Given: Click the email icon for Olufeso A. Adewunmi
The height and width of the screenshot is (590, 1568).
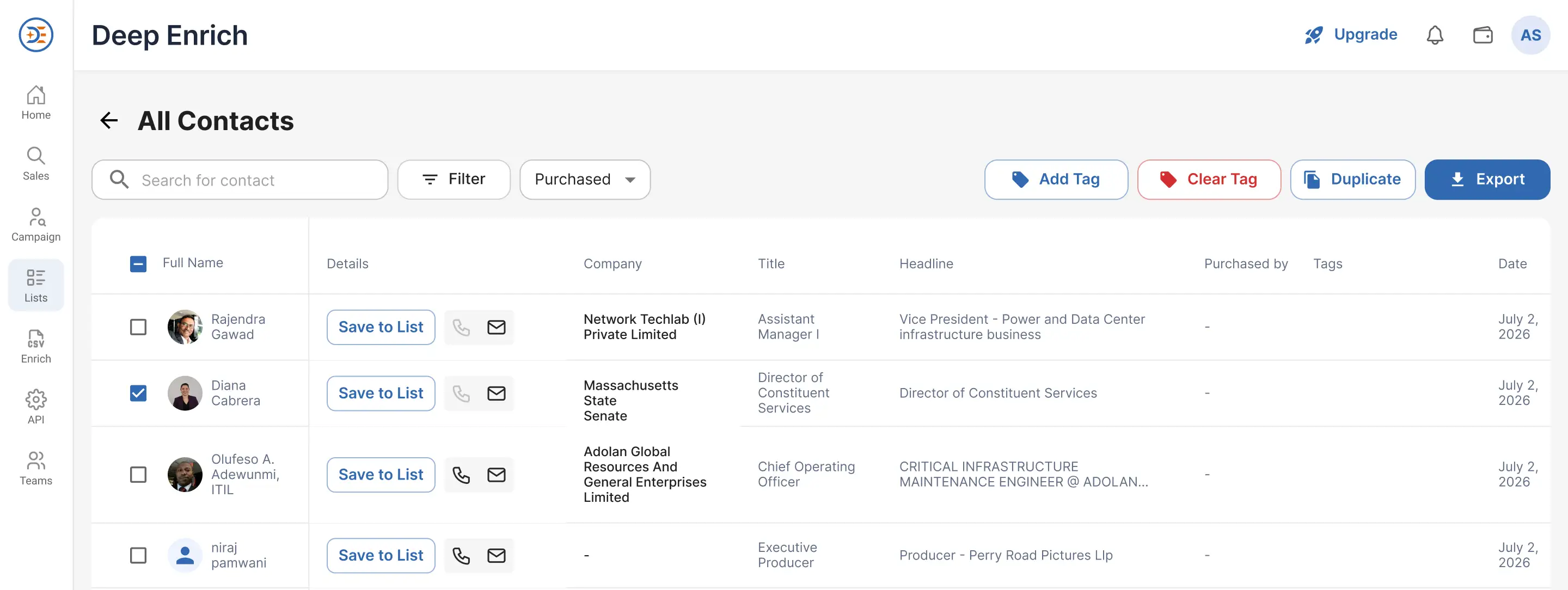Looking at the screenshot, I should (x=497, y=475).
